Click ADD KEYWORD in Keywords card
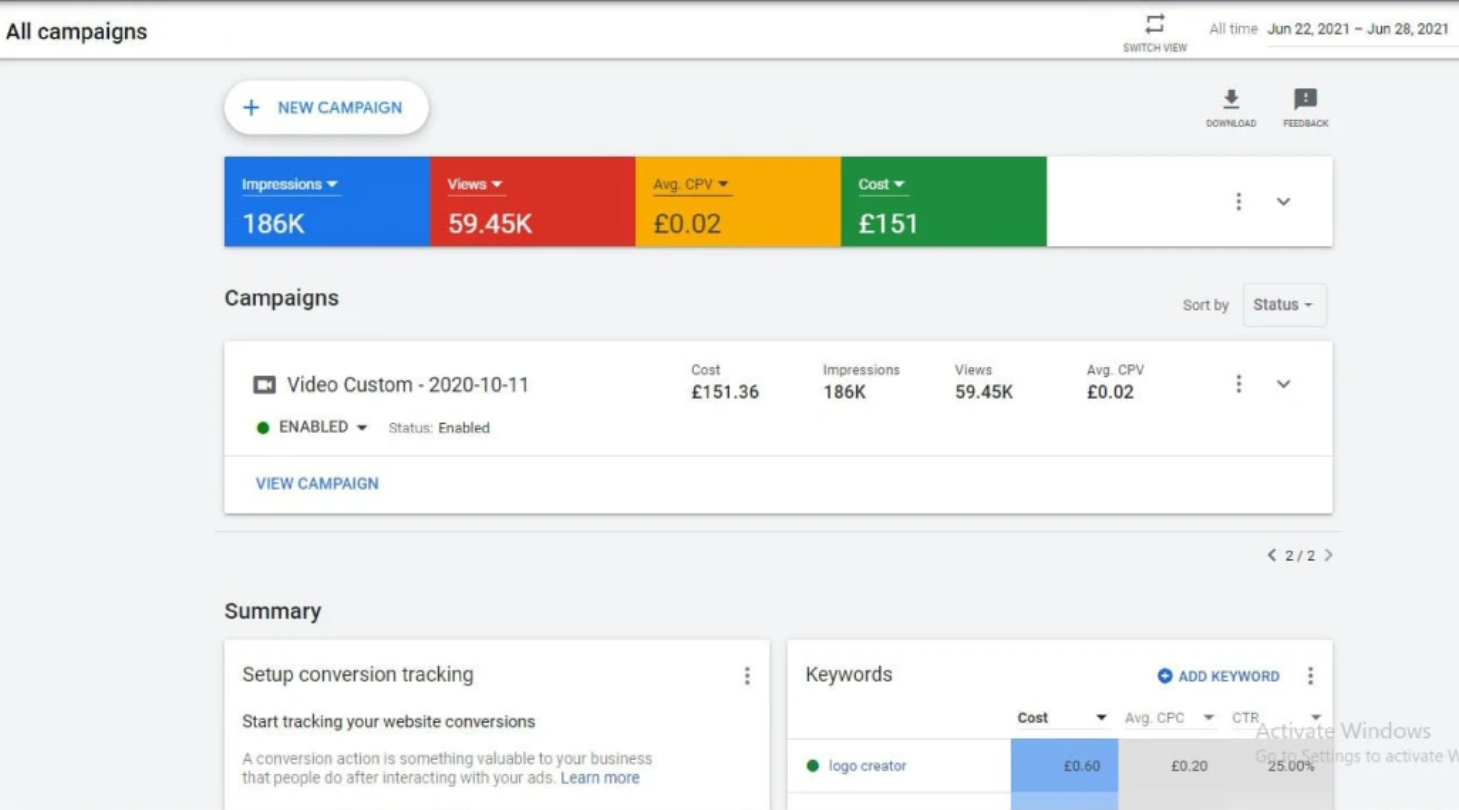 [x=1218, y=676]
